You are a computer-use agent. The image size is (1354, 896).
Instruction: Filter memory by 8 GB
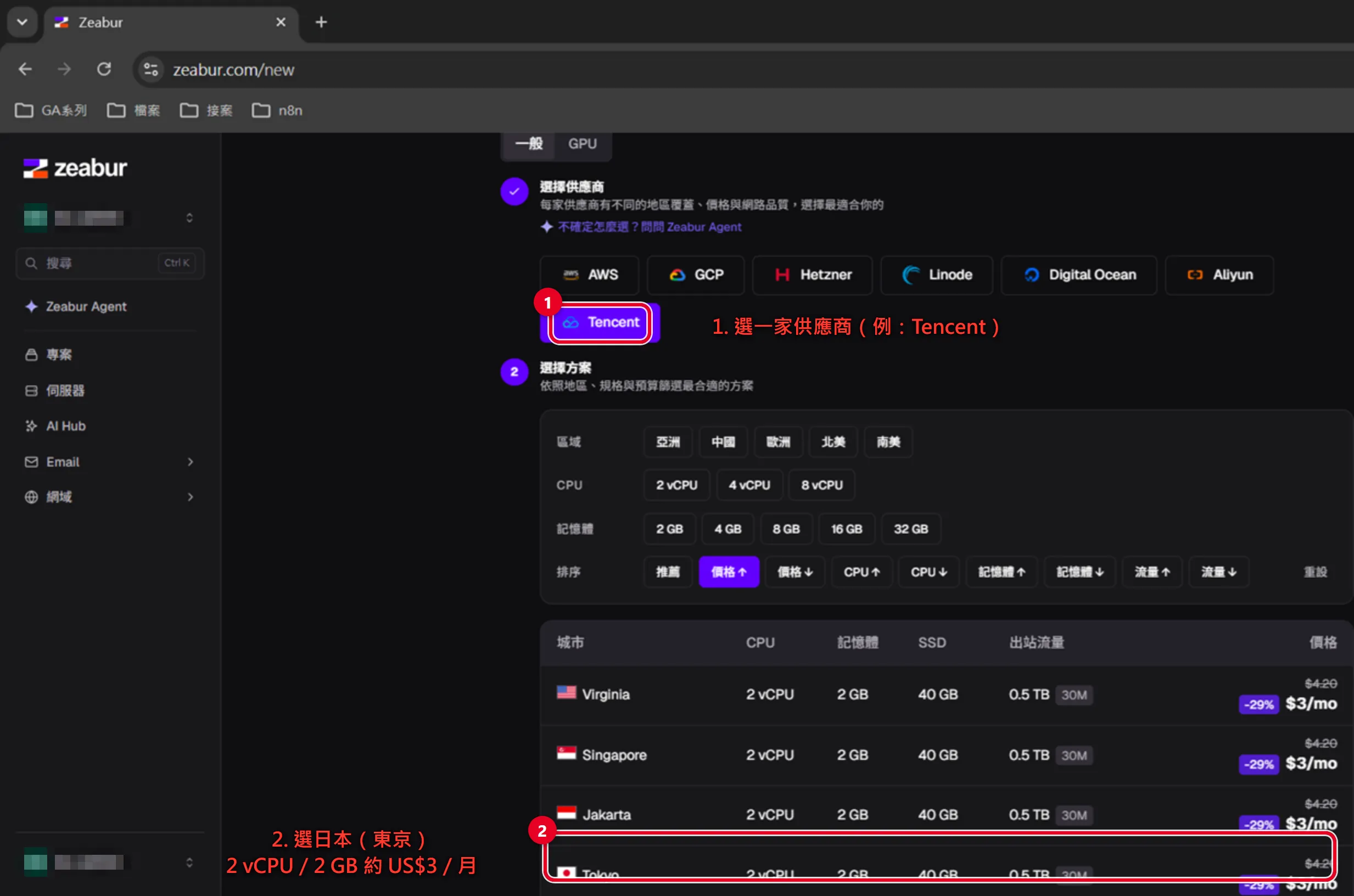point(786,529)
